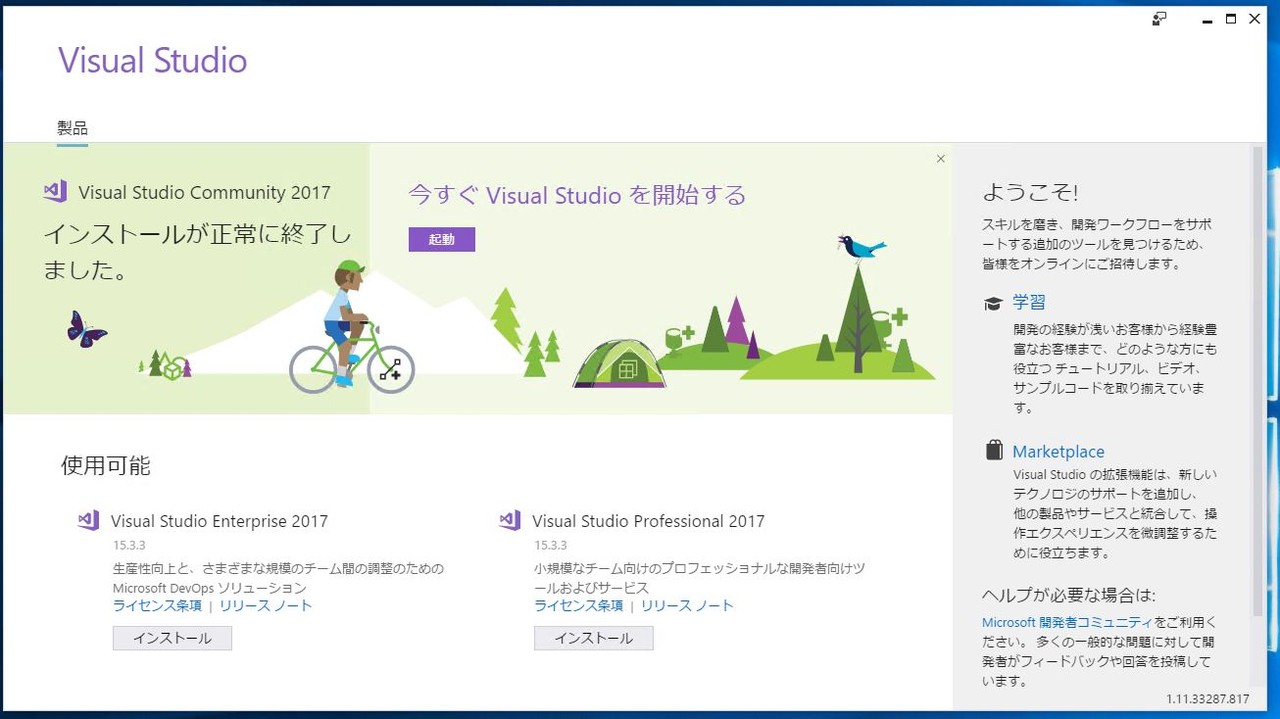Open the Marketplace link
The width and height of the screenshot is (1280, 719).
[x=1058, y=451]
